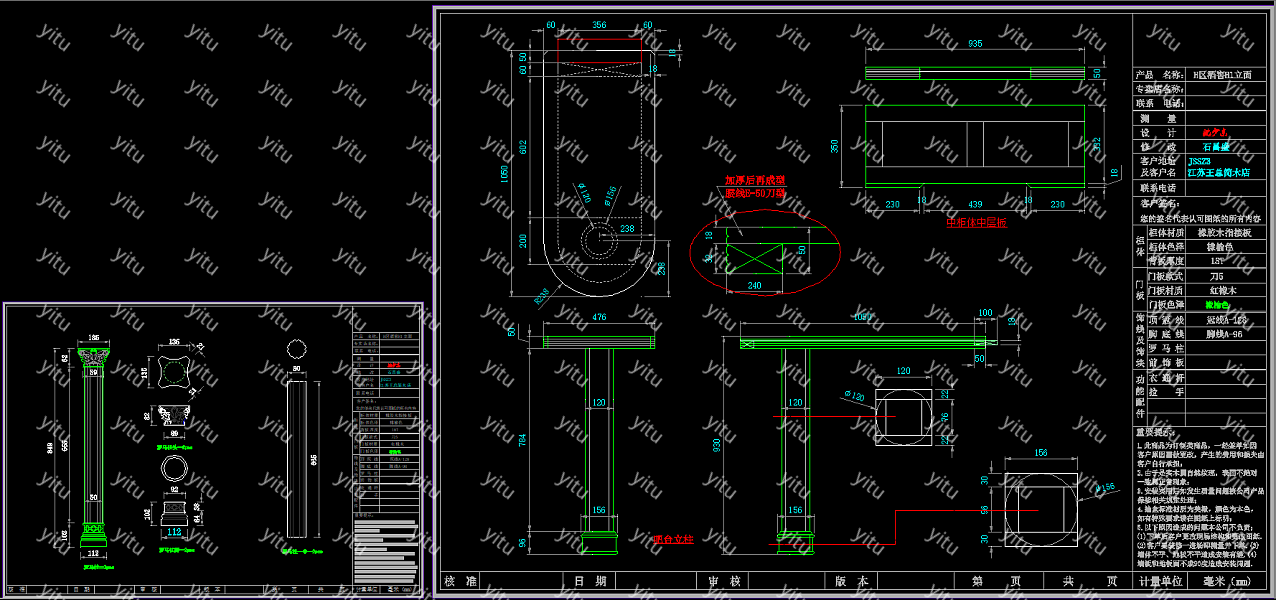1276x600 pixels.
Task: Click the 毫米 (mm) unit cell
Action: pos(1232,581)
